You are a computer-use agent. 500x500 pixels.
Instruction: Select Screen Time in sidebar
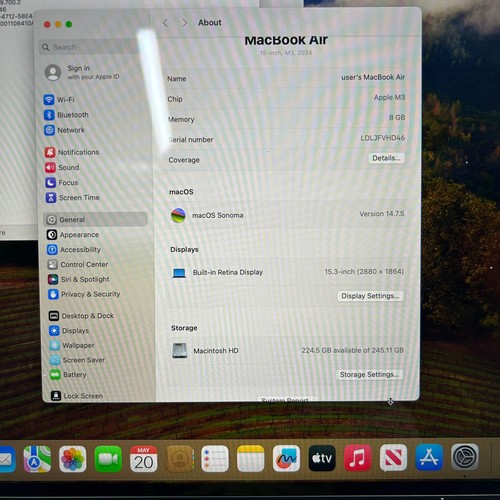coord(73,198)
